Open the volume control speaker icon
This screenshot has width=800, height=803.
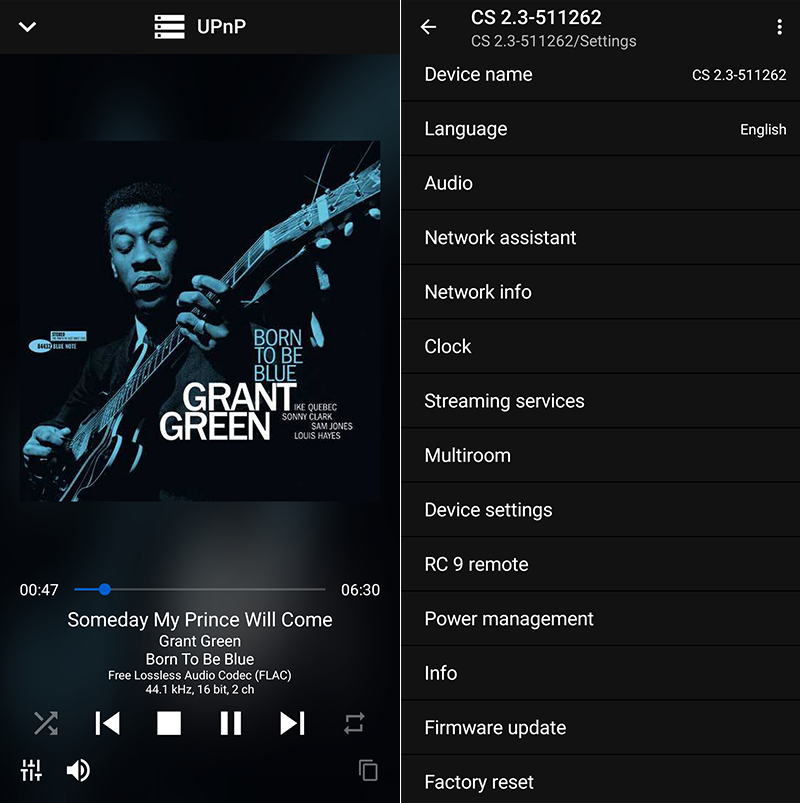78,770
